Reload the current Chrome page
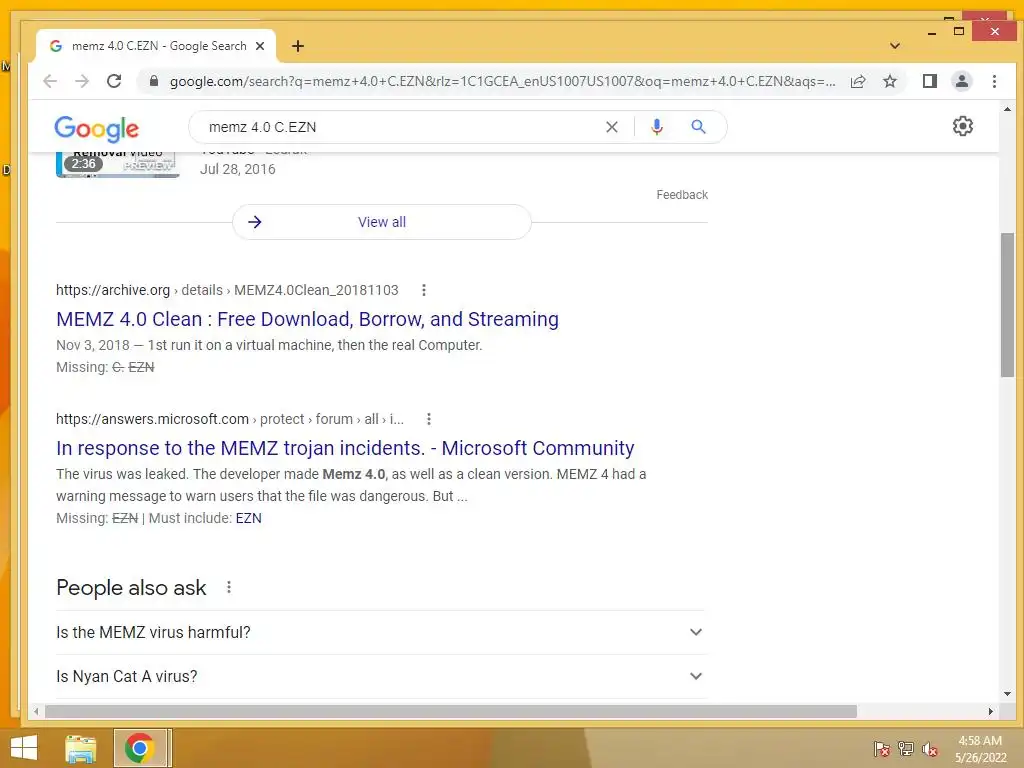 114,81
